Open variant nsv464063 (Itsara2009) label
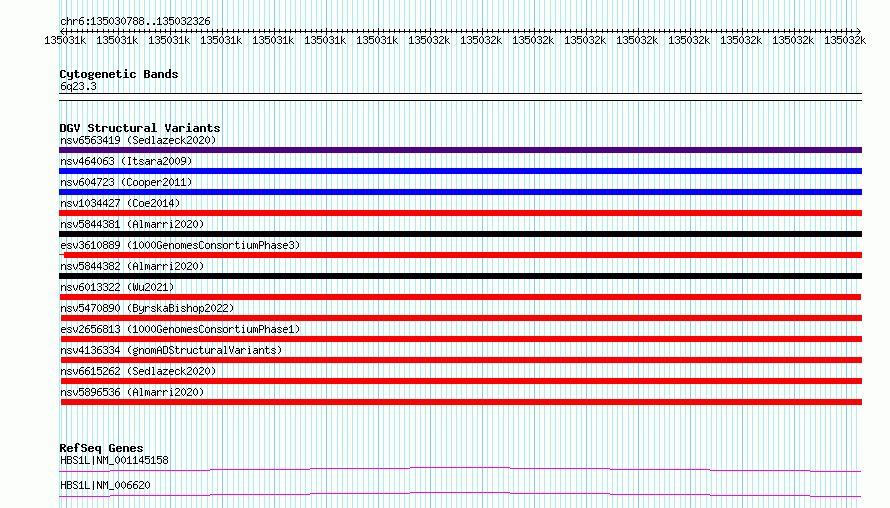The width and height of the screenshot is (890, 508). coord(126,161)
